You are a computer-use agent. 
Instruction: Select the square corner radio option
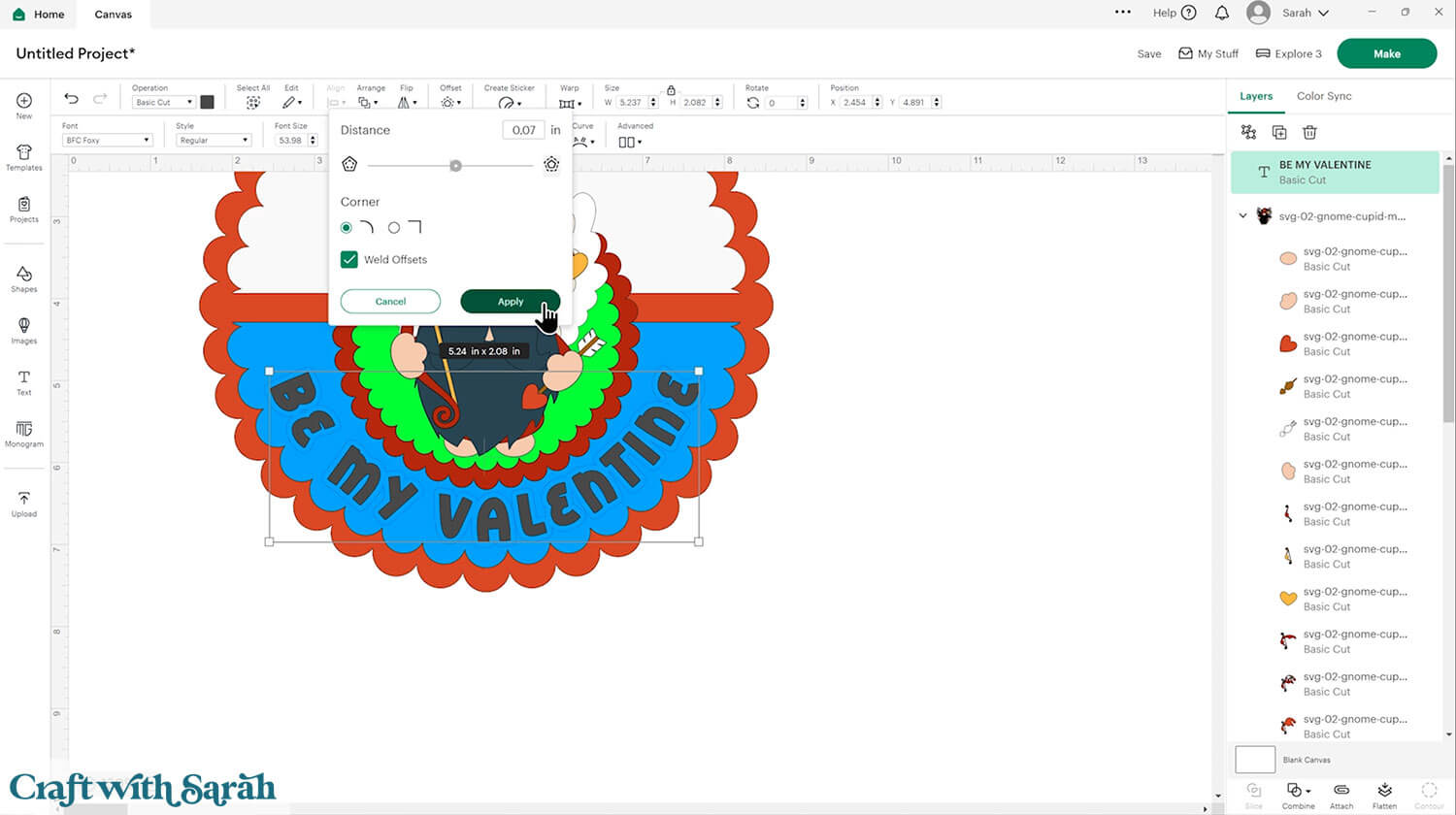point(394,228)
